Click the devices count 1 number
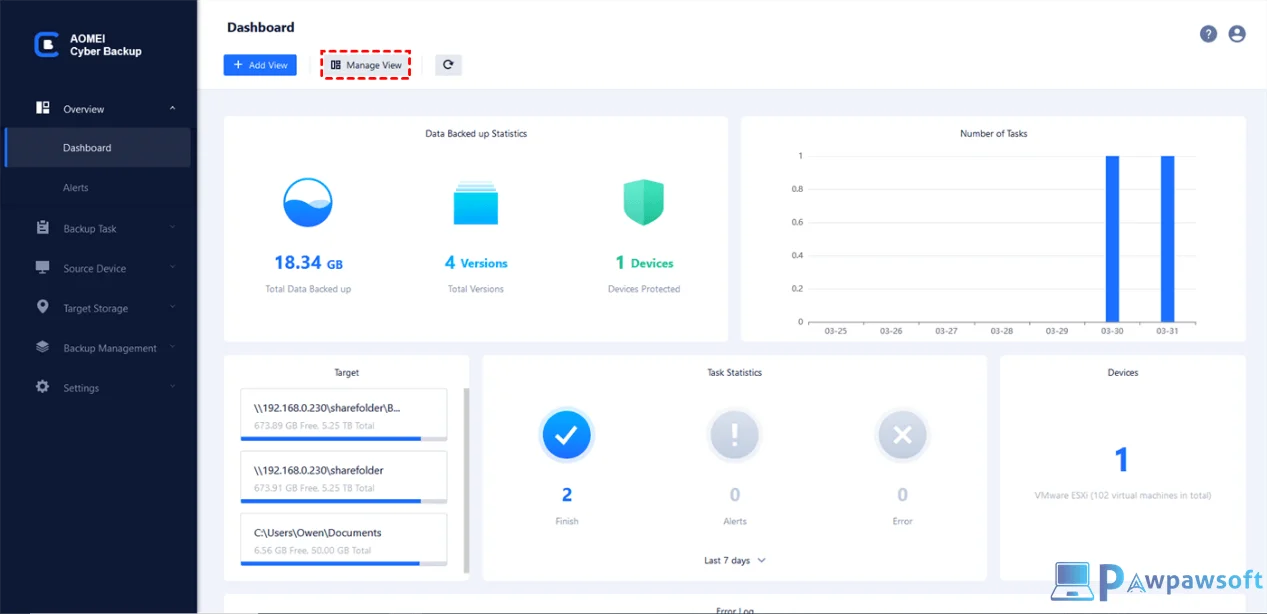Image resolution: width=1267 pixels, height=614 pixels. pos(1122,460)
